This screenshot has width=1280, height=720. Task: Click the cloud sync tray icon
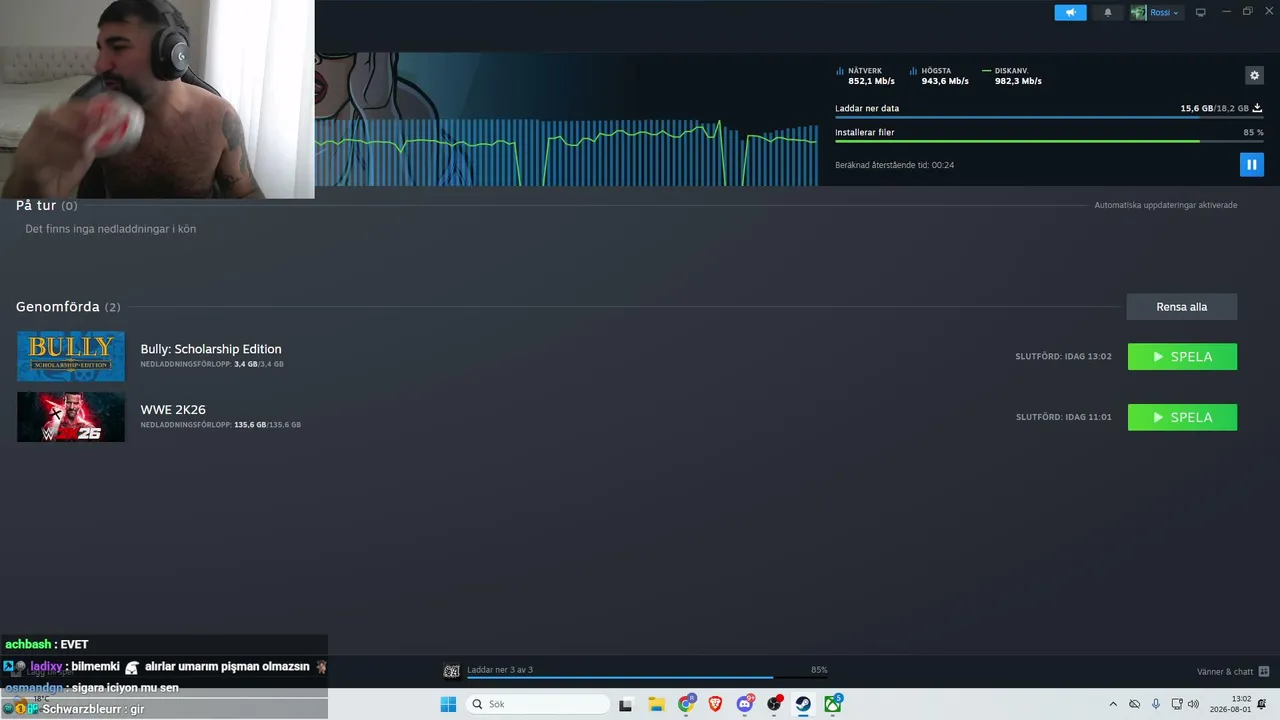(x=1134, y=704)
